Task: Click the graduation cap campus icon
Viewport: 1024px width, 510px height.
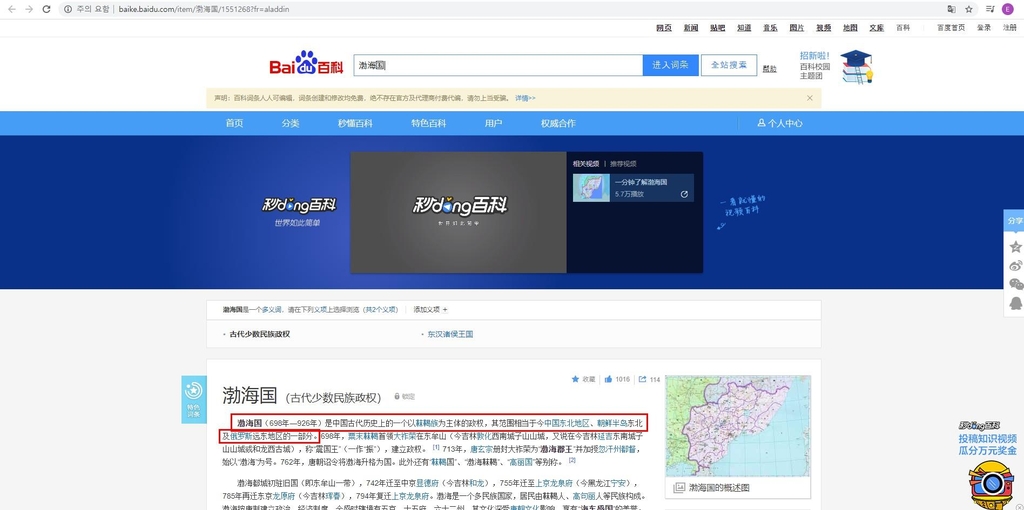Action: pos(856,67)
